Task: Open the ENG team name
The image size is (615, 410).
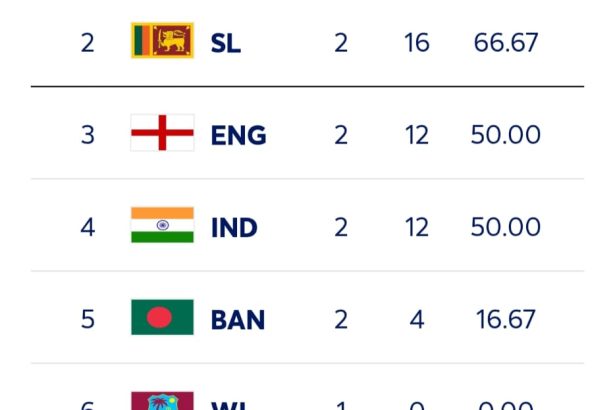Action: coord(238,135)
